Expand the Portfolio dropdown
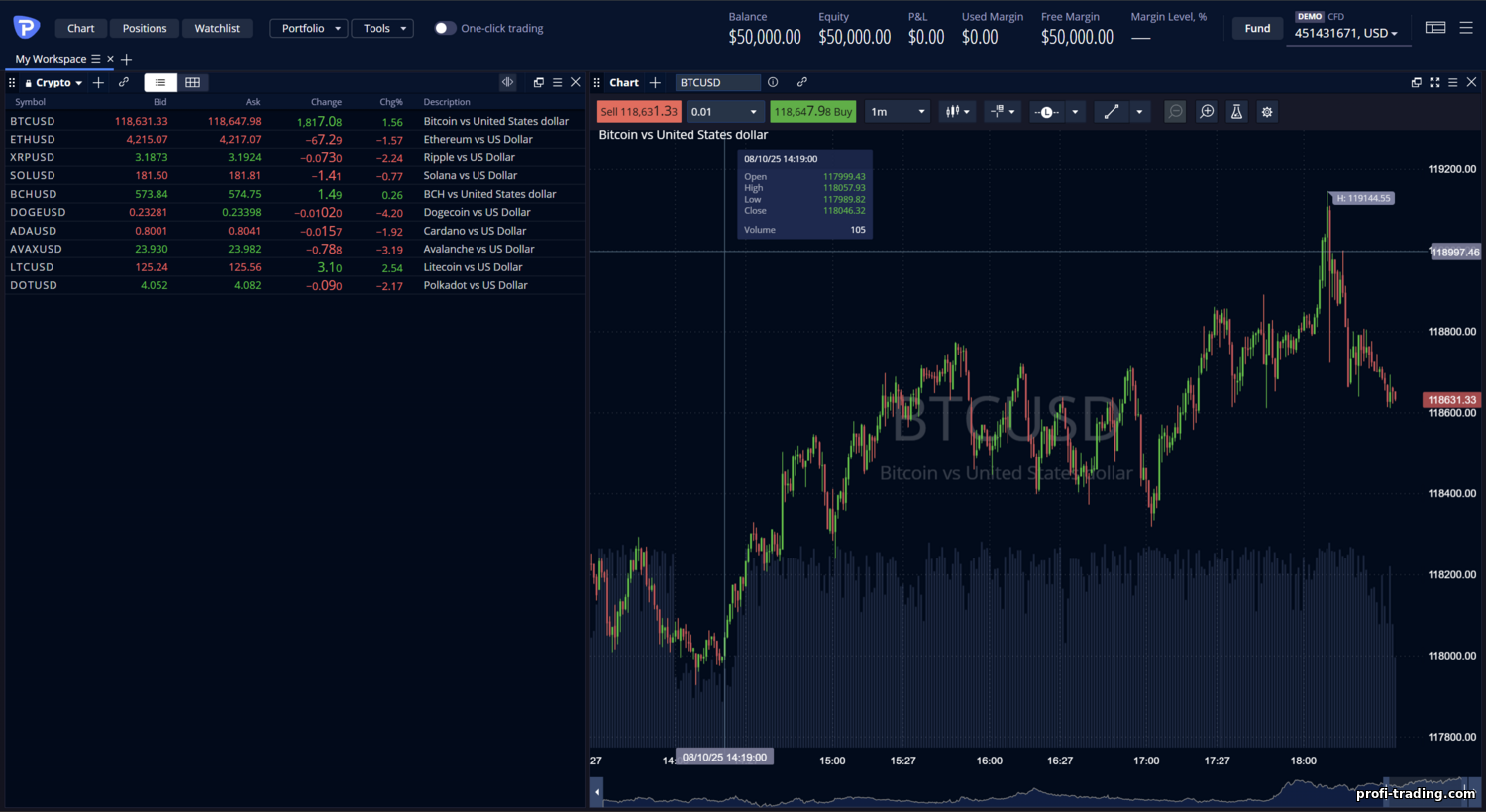Image resolution: width=1486 pixels, height=812 pixels. pos(309,28)
